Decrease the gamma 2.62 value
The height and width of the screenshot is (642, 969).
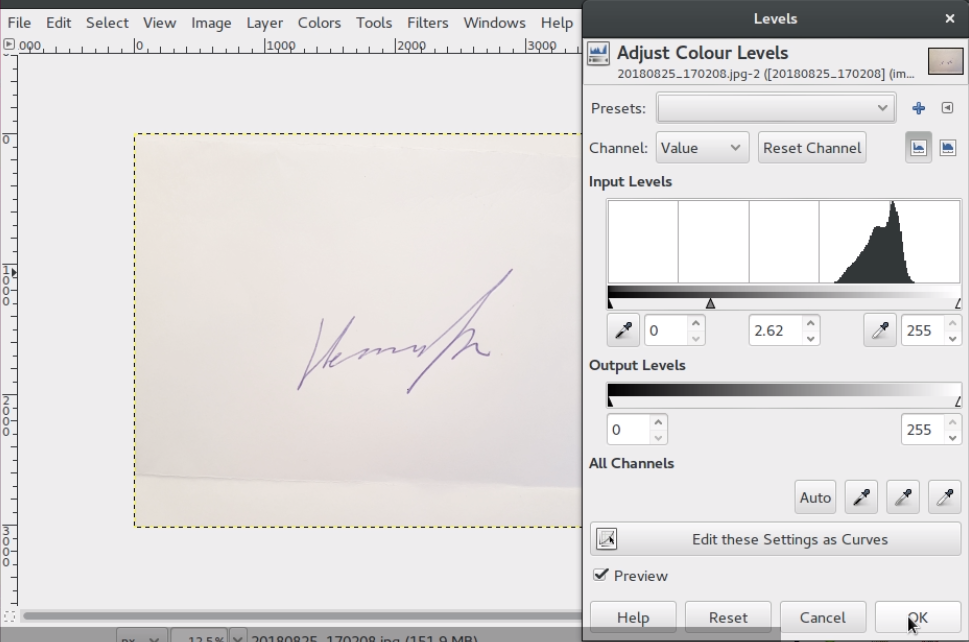(x=811, y=339)
